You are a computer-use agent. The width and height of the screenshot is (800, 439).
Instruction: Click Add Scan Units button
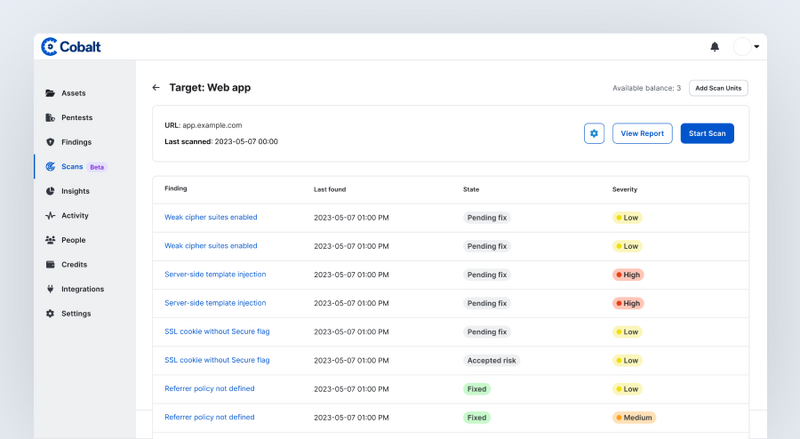pos(718,88)
